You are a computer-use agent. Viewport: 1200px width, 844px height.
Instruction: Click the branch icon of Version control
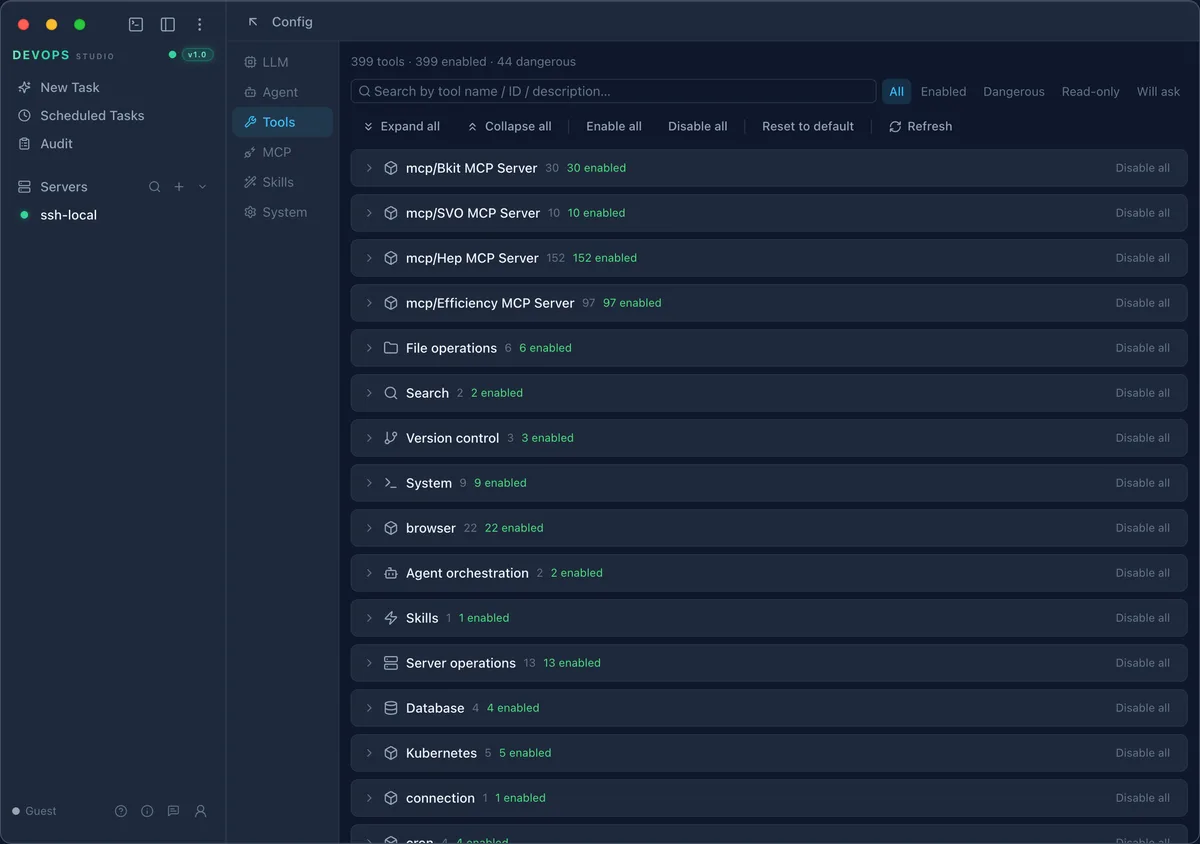(391, 438)
